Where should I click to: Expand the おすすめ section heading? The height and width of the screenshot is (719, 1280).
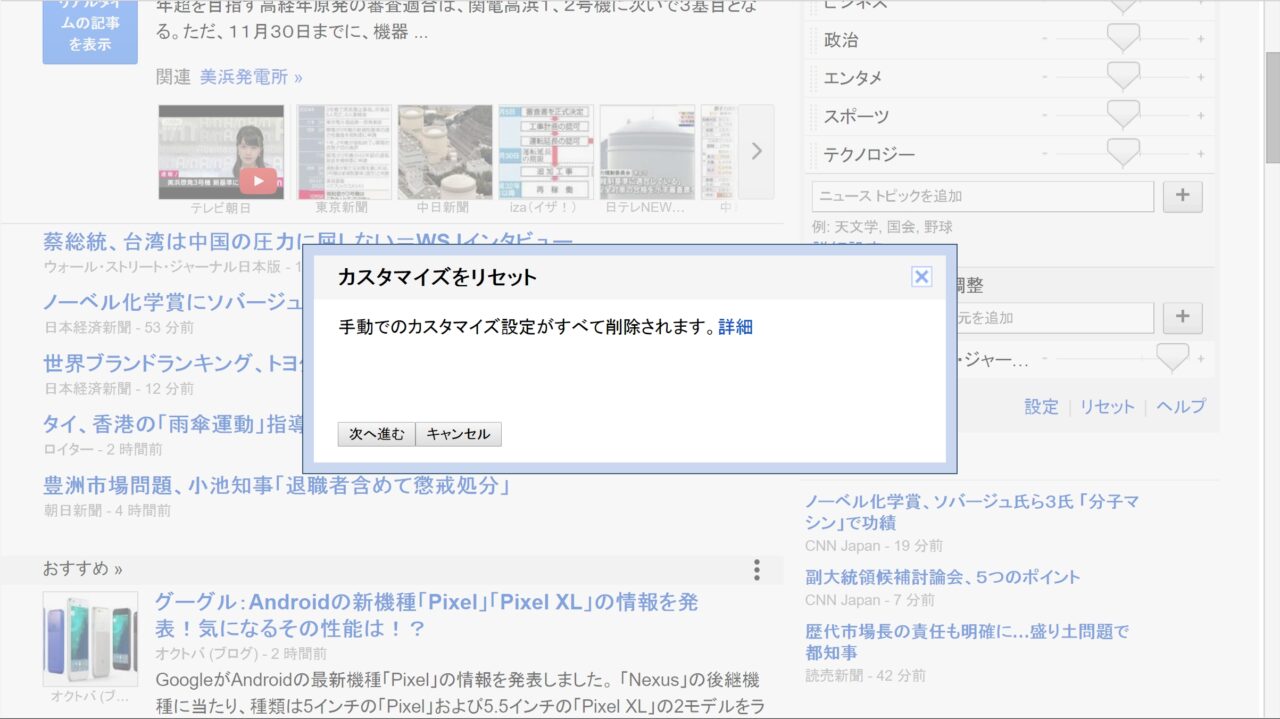pos(82,569)
